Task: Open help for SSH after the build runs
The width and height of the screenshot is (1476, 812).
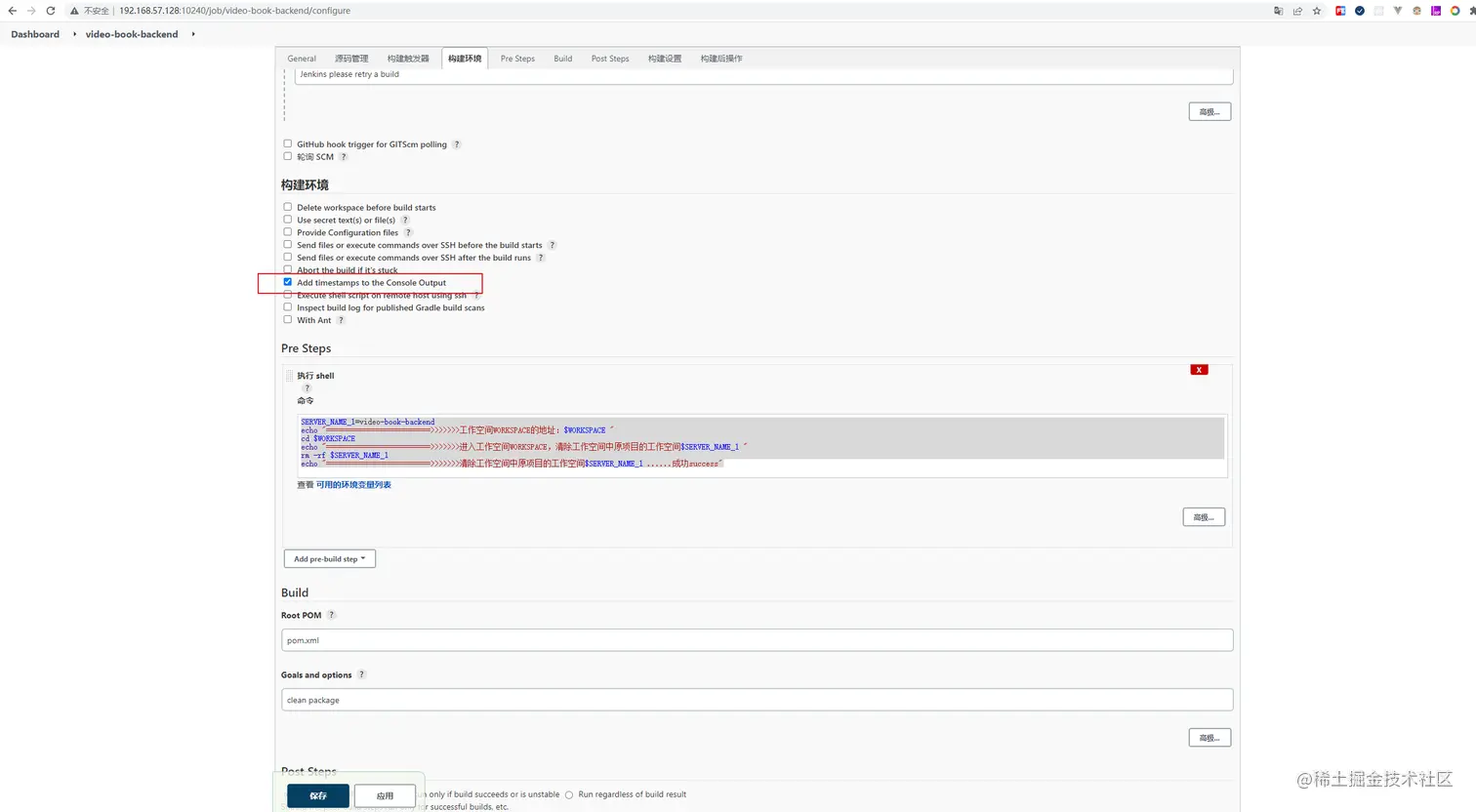Action: [541, 259]
